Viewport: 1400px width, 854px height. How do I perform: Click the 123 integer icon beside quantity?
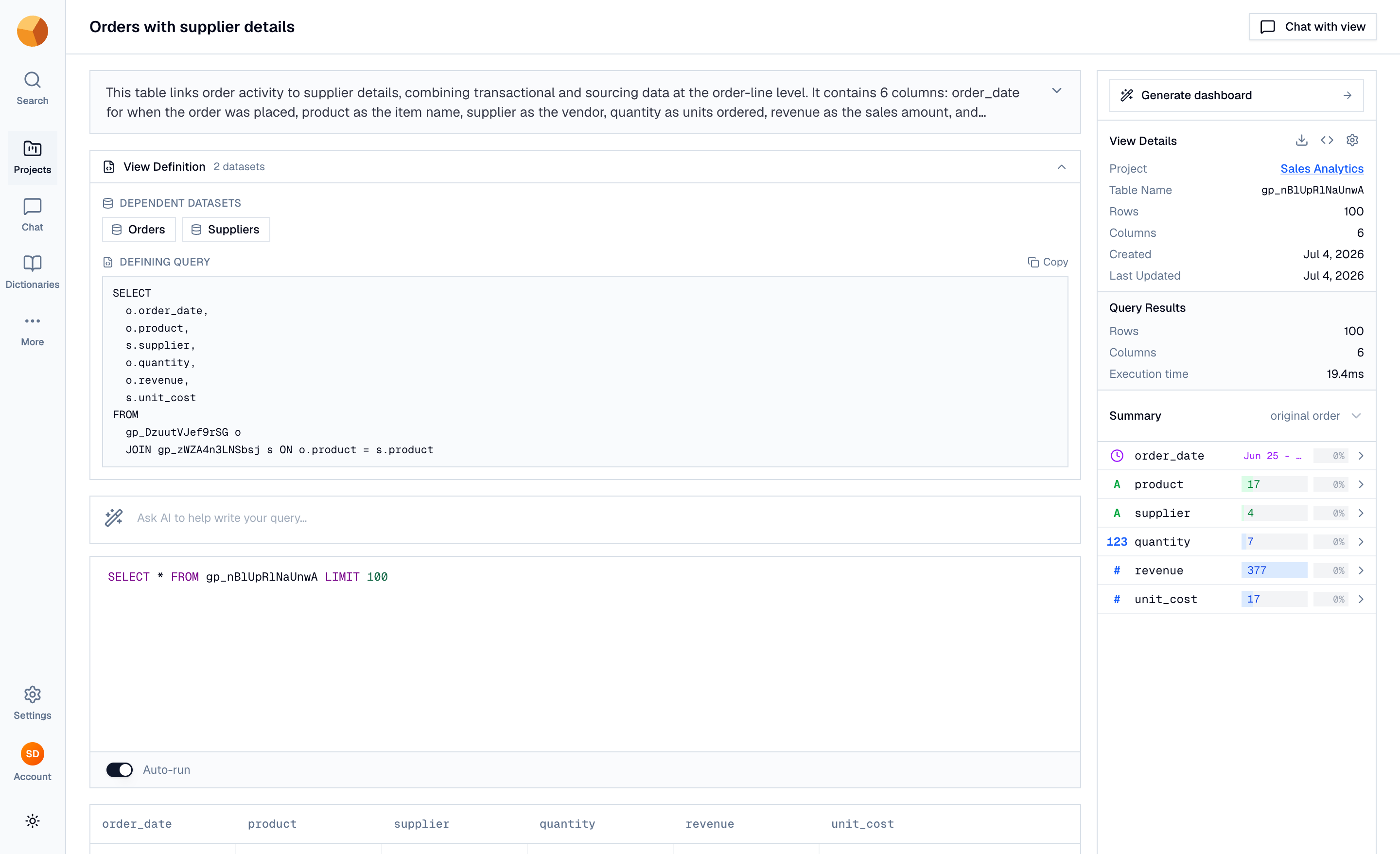pyautogui.click(x=1117, y=542)
